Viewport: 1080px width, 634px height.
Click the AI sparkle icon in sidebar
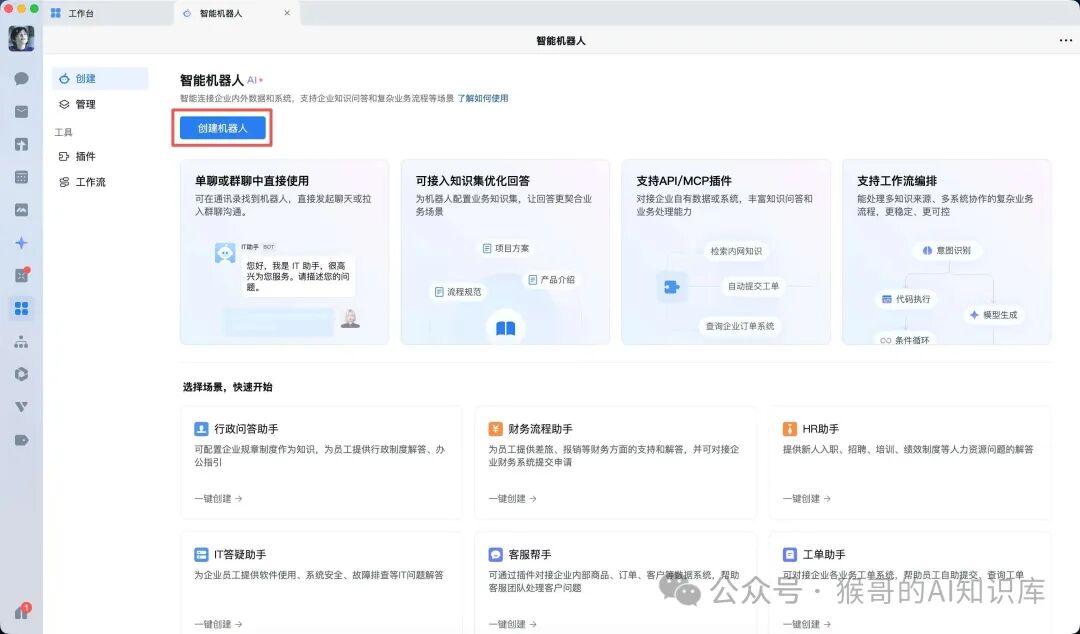[x=21, y=243]
